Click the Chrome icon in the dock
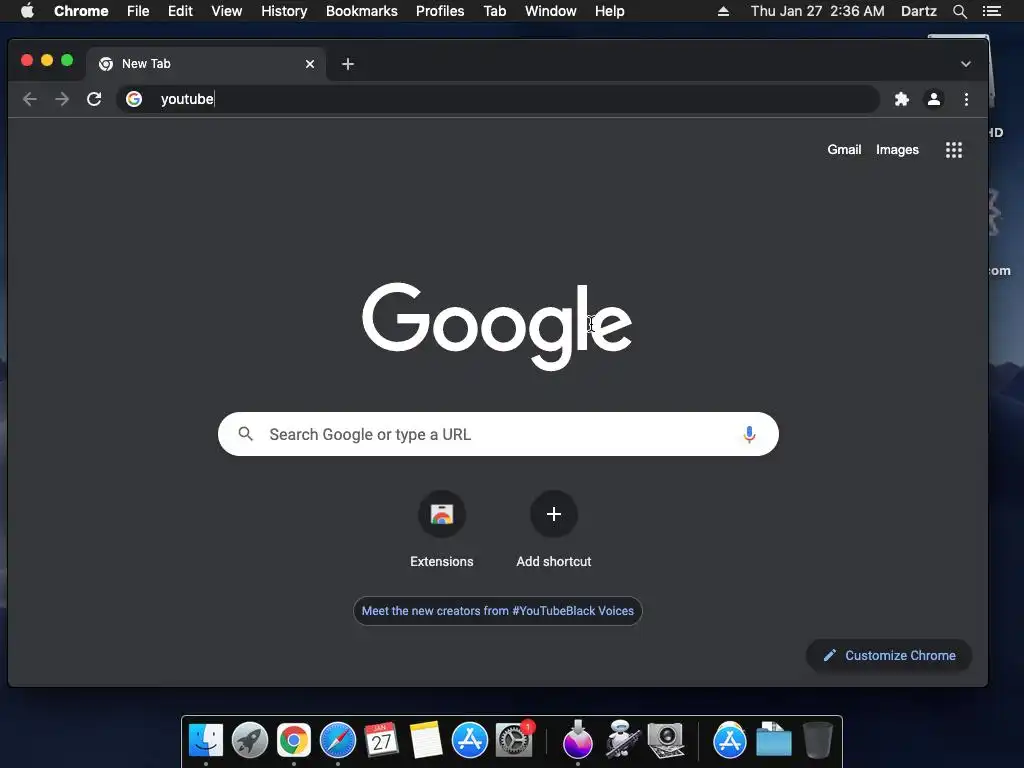The width and height of the screenshot is (1024, 768). coord(294,741)
